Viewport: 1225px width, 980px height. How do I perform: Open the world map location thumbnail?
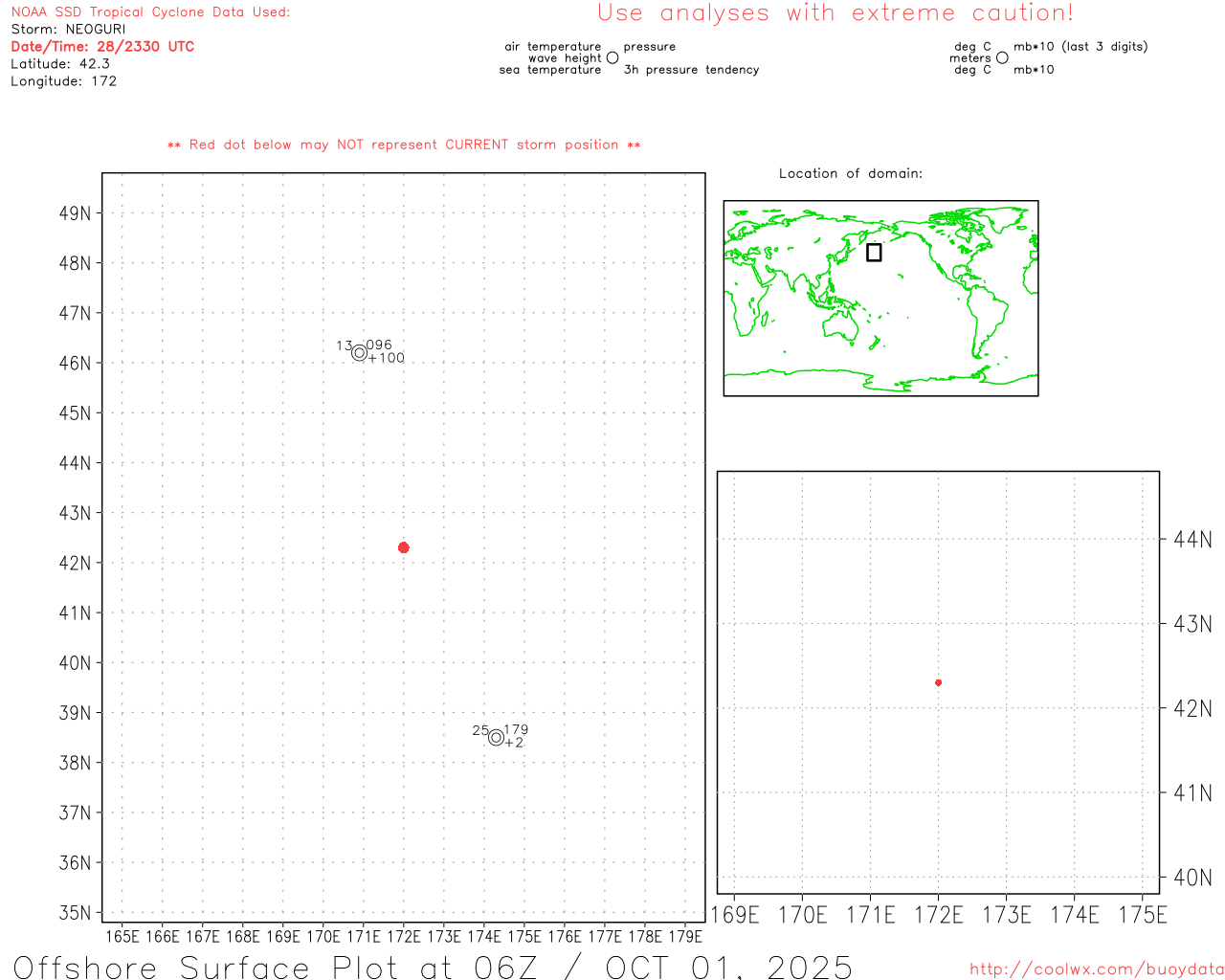[880, 299]
